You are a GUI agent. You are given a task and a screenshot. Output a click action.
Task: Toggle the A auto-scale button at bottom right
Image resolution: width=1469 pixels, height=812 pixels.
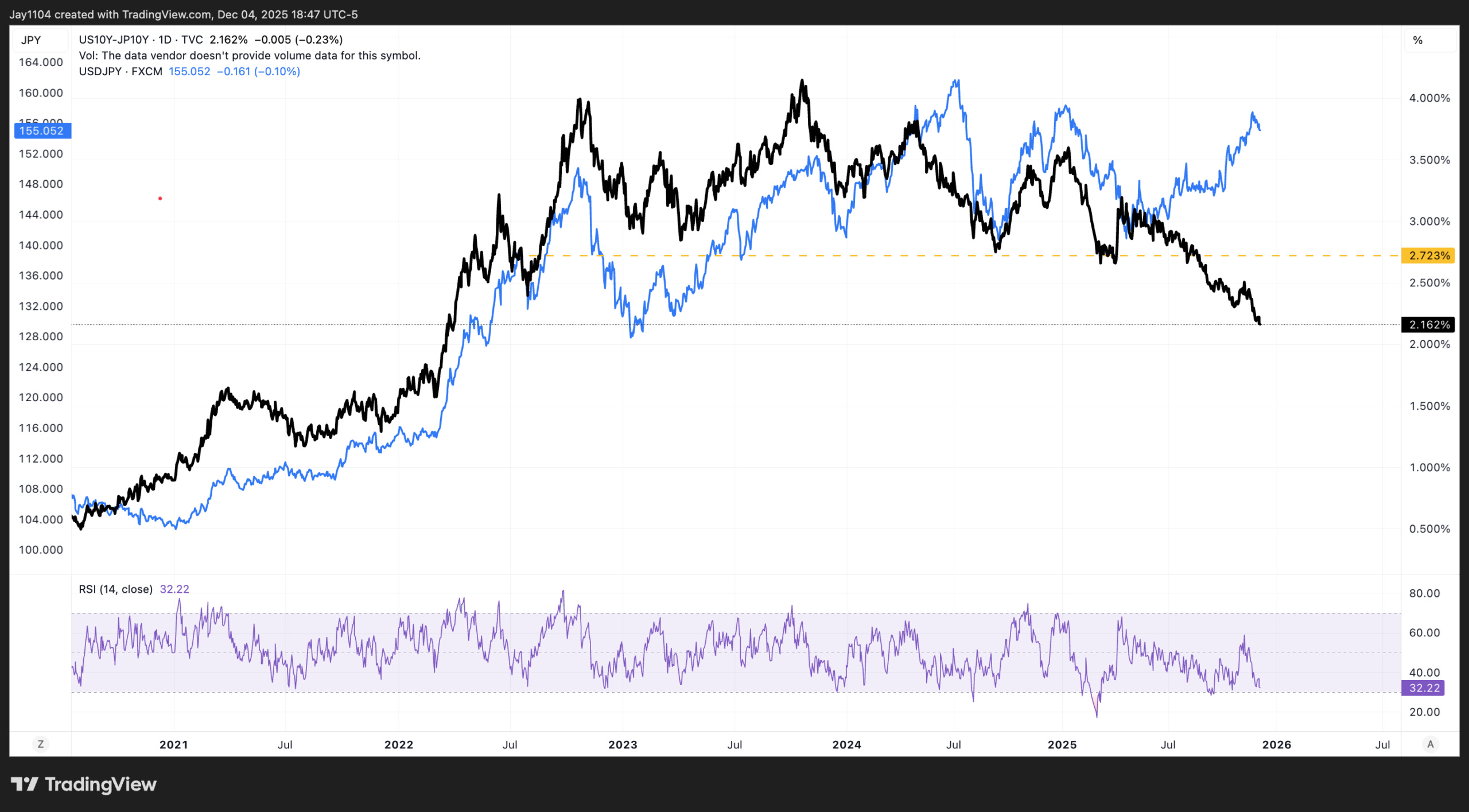[x=1430, y=744]
